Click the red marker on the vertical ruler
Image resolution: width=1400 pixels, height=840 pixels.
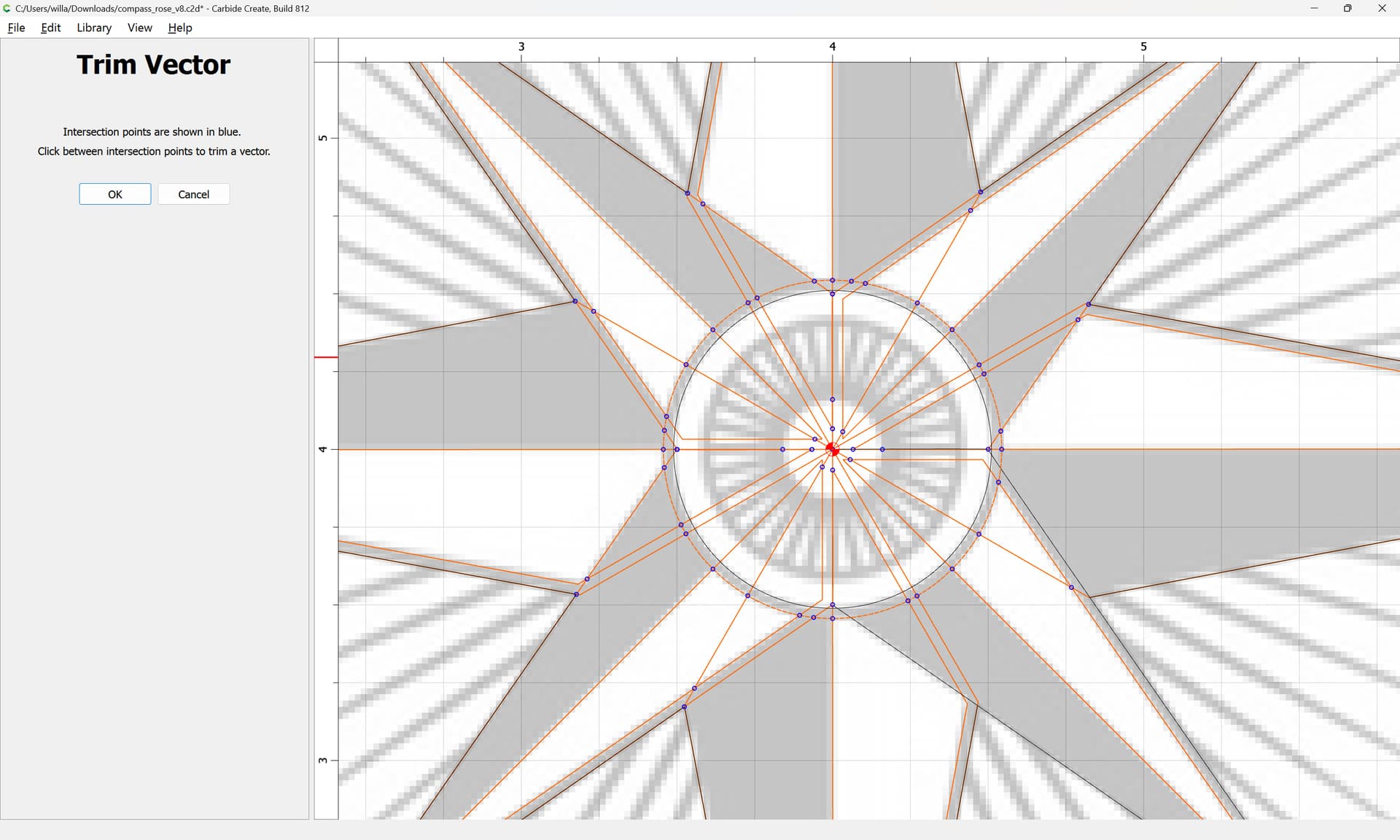point(326,357)
